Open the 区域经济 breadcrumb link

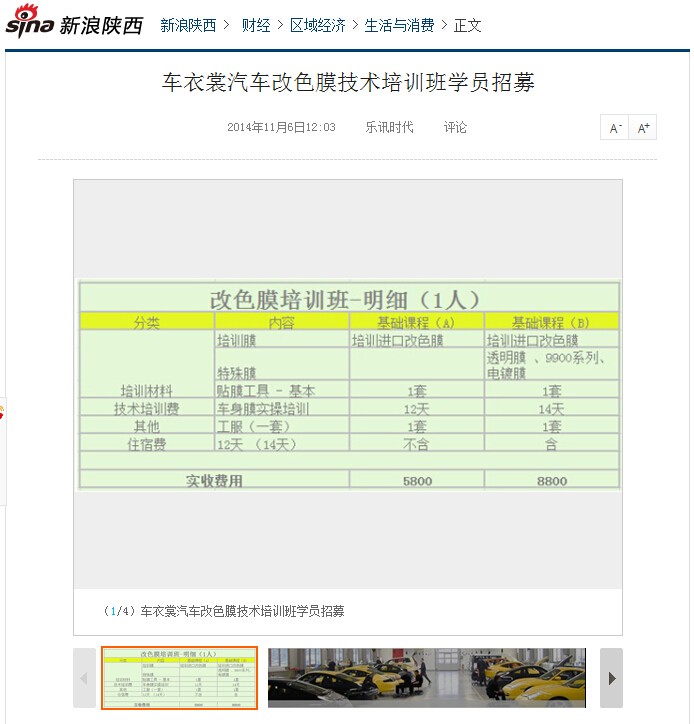pos(318,25)
